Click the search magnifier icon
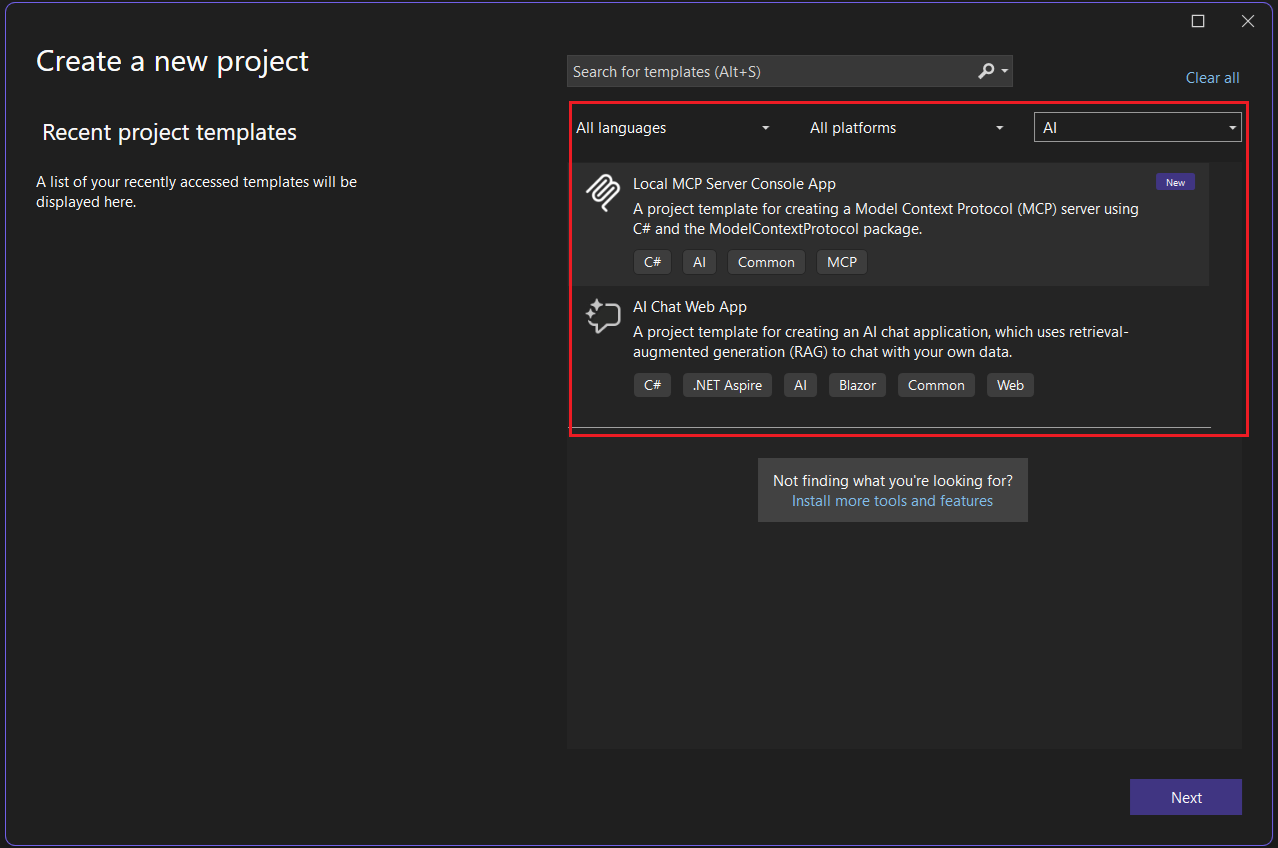The image size is (1278, 848). 986,71
